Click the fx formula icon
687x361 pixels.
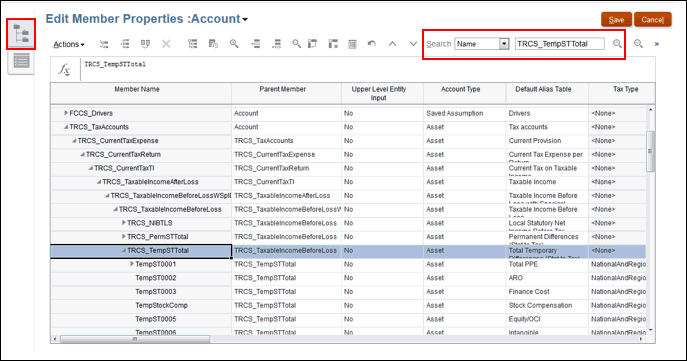click(x=64, y=69)
